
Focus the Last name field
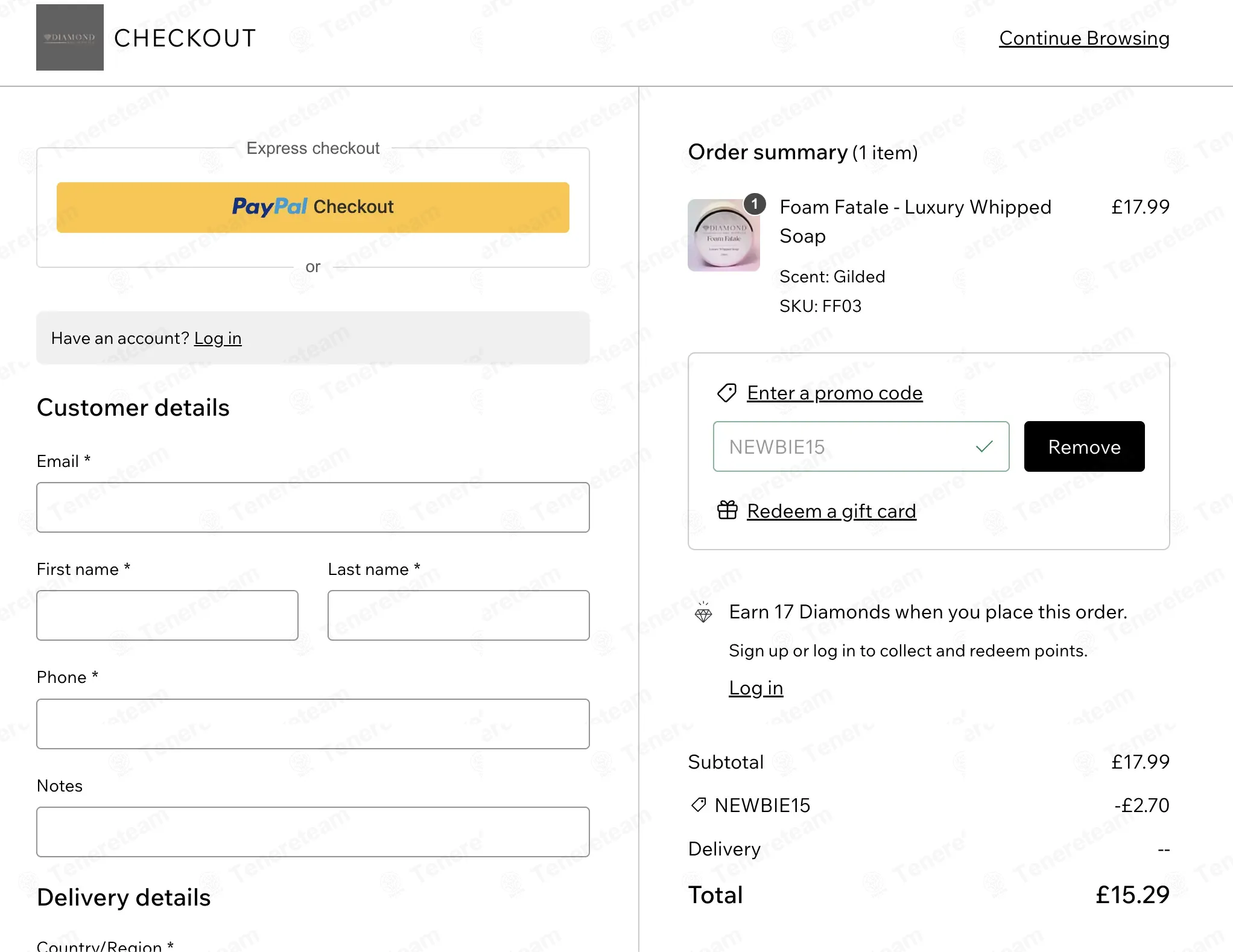pyautogui.click(x=458, y=615)
